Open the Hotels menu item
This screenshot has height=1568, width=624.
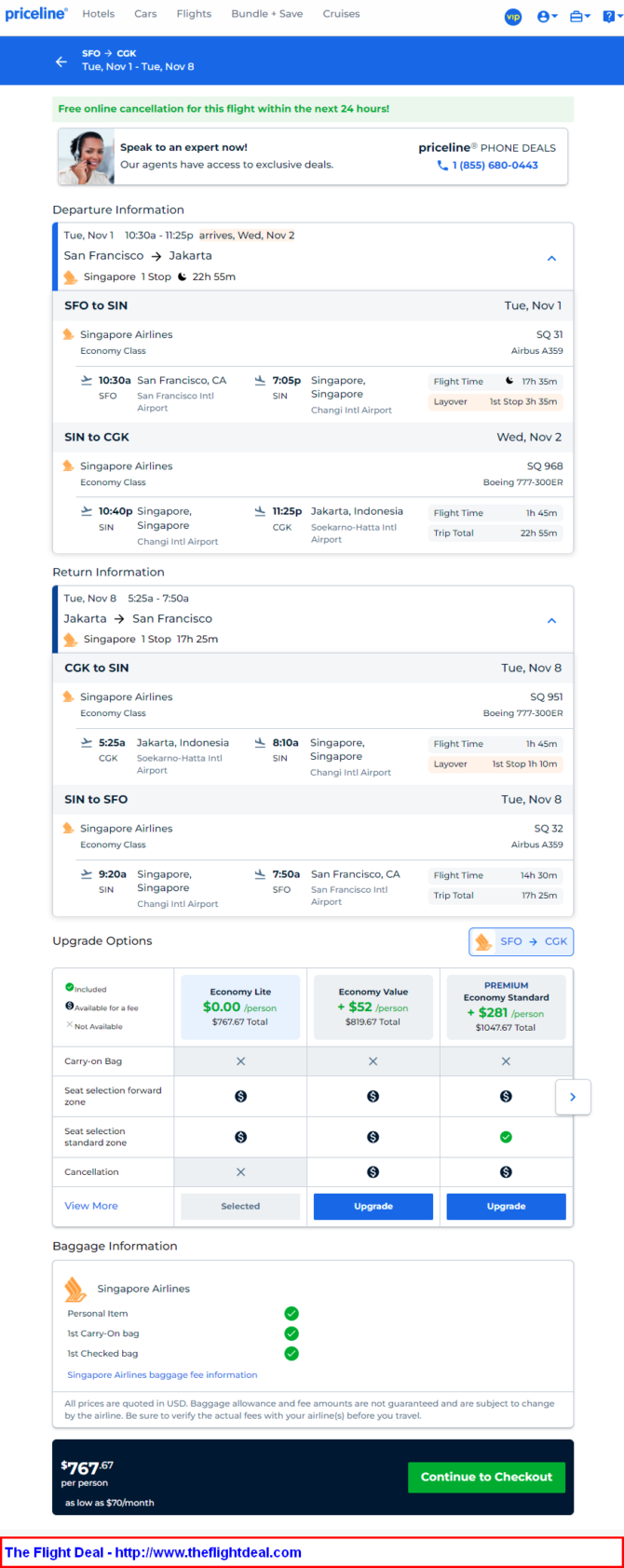98,14
